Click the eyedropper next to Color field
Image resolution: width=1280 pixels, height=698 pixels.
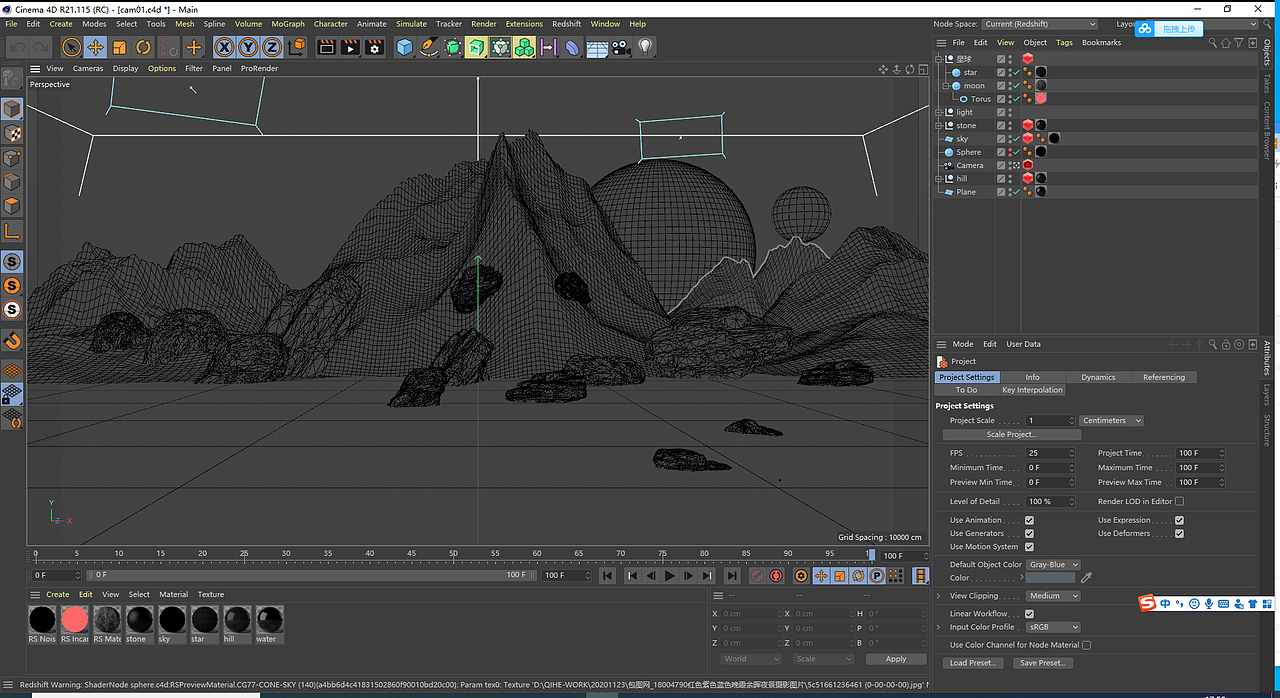[x=1087, y=578]
